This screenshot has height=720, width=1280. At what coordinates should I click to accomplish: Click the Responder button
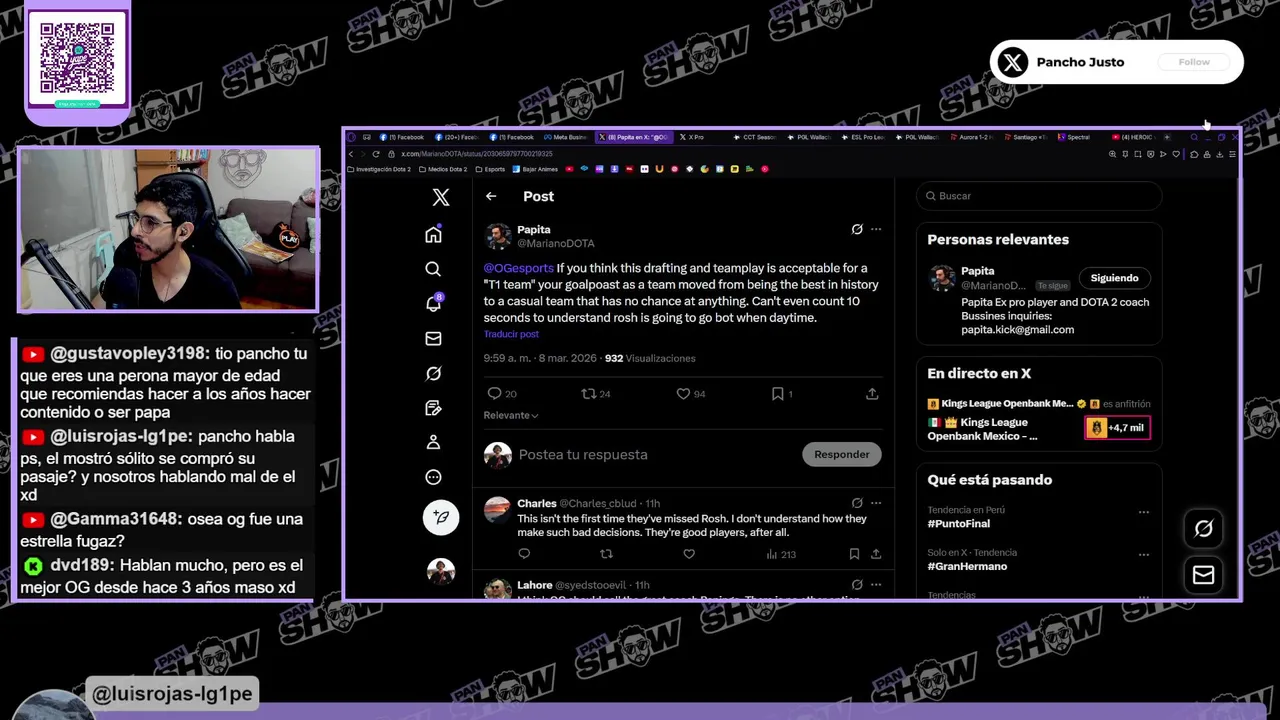click(x=841, y=454)
